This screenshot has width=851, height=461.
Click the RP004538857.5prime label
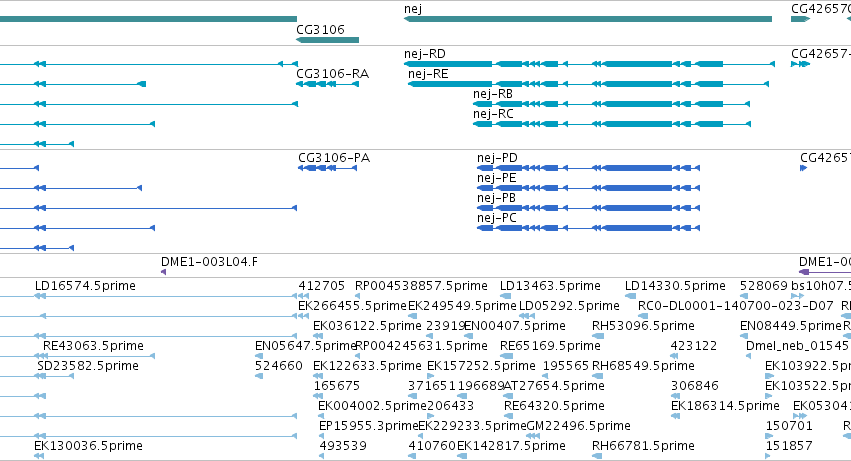click(421, 286)
